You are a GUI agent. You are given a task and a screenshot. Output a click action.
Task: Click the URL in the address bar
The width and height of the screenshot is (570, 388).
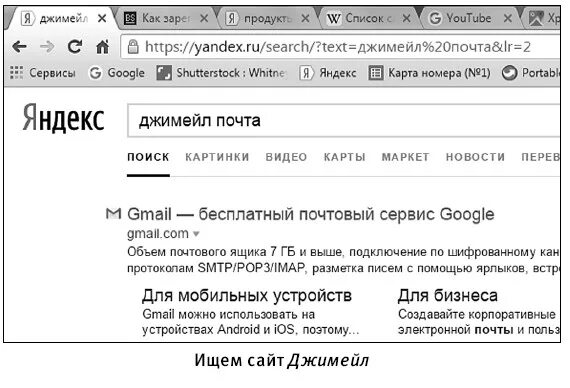click(338, 47)
